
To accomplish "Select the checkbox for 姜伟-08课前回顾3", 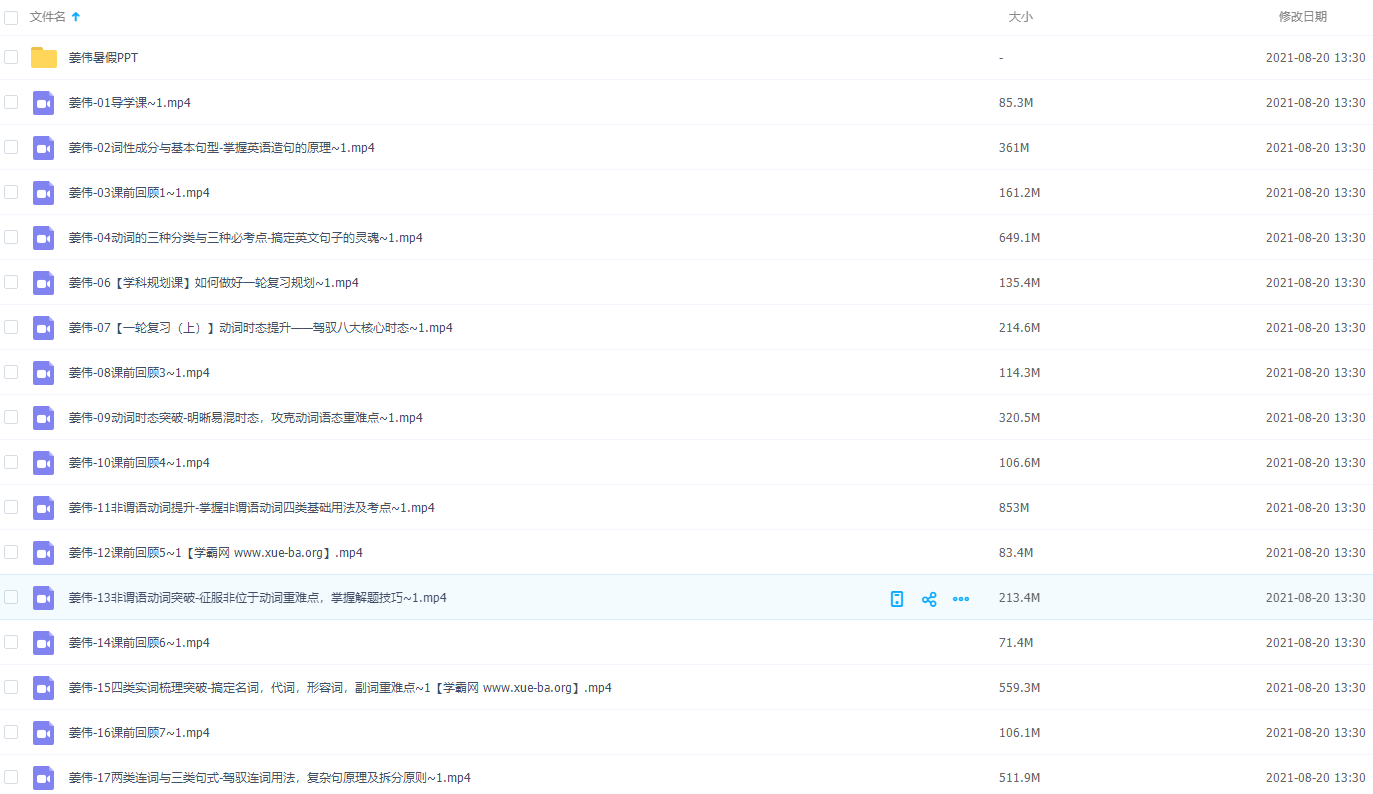I will [x=11, y=372].
